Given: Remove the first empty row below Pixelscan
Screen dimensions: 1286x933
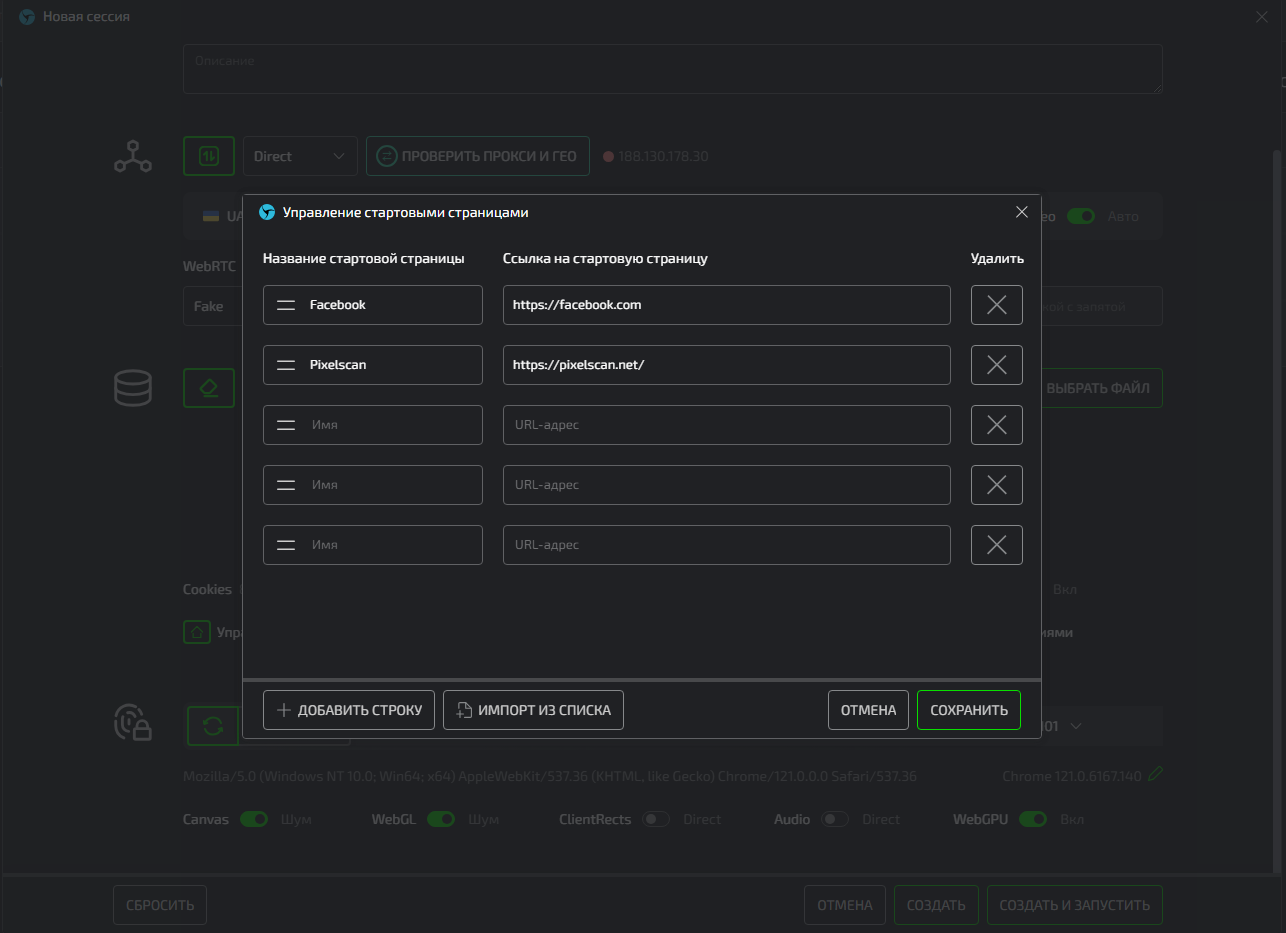Looking at the screenshot, I should click(997, 425).
